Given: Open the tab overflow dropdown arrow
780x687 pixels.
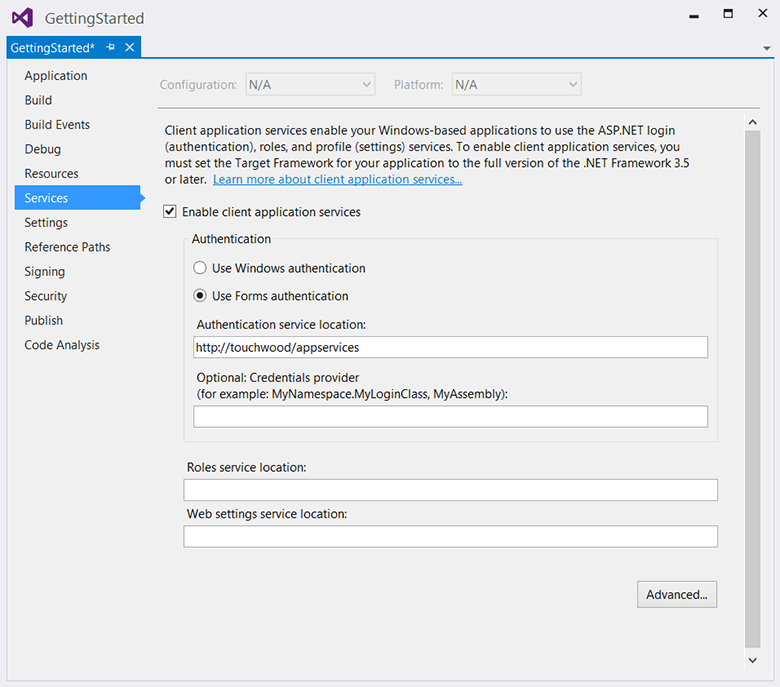Looking at the screenshot, I should (767, 48).
